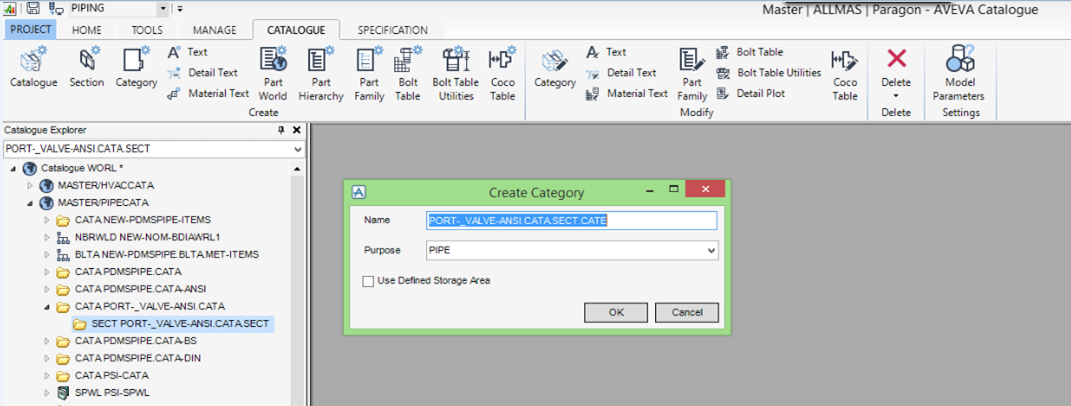This screenshot has height=406, width=1071.
Task: Open Bolt Table Utilities in Create group
Action: [456, 74]
